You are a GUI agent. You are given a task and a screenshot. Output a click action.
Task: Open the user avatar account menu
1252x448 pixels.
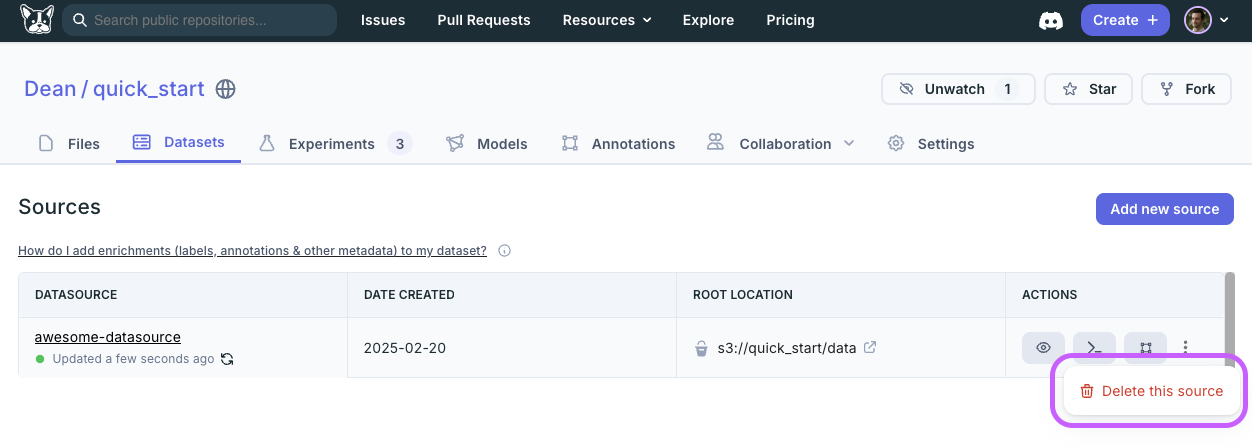[x=1206, y=20]
